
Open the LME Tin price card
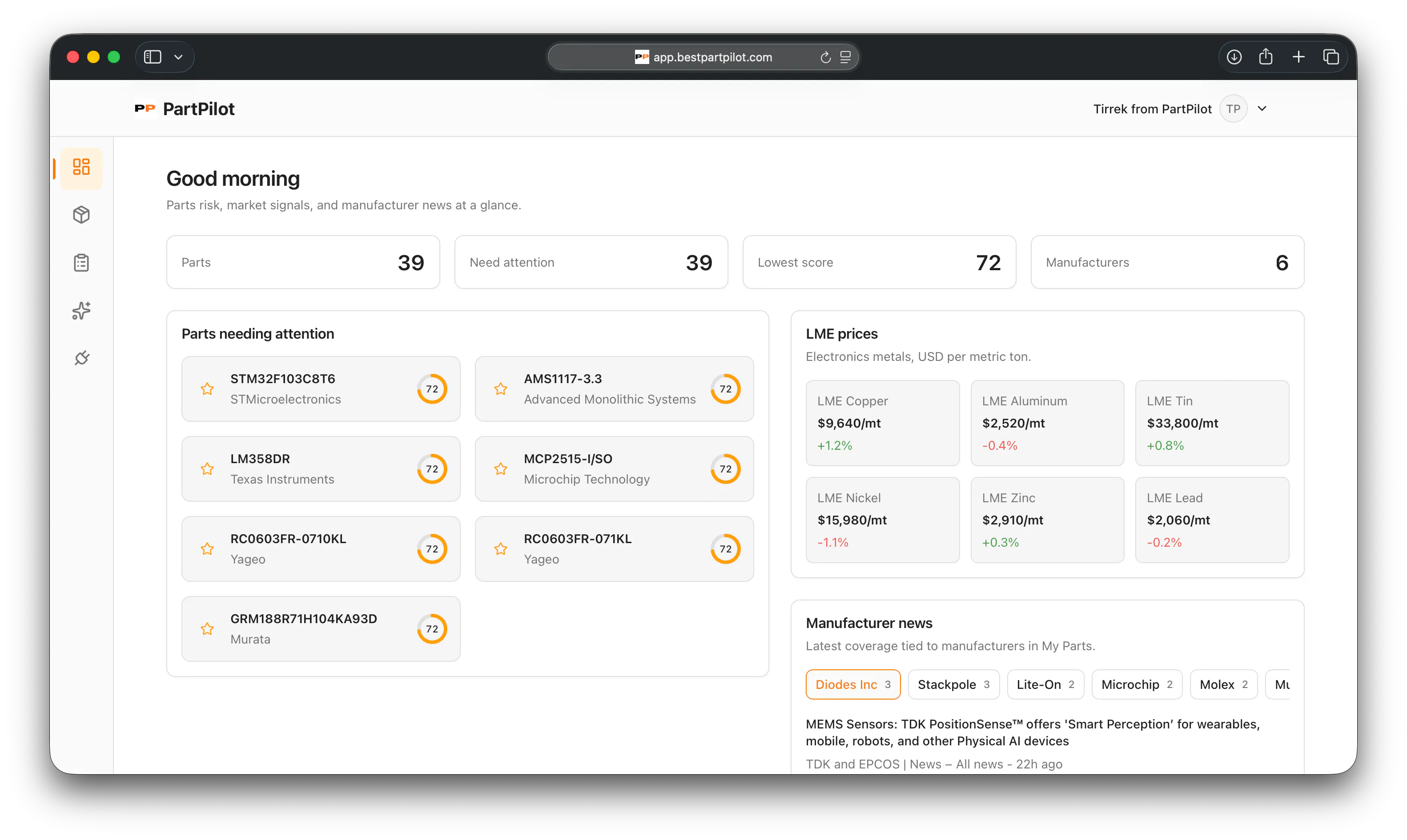(1212, 423)
